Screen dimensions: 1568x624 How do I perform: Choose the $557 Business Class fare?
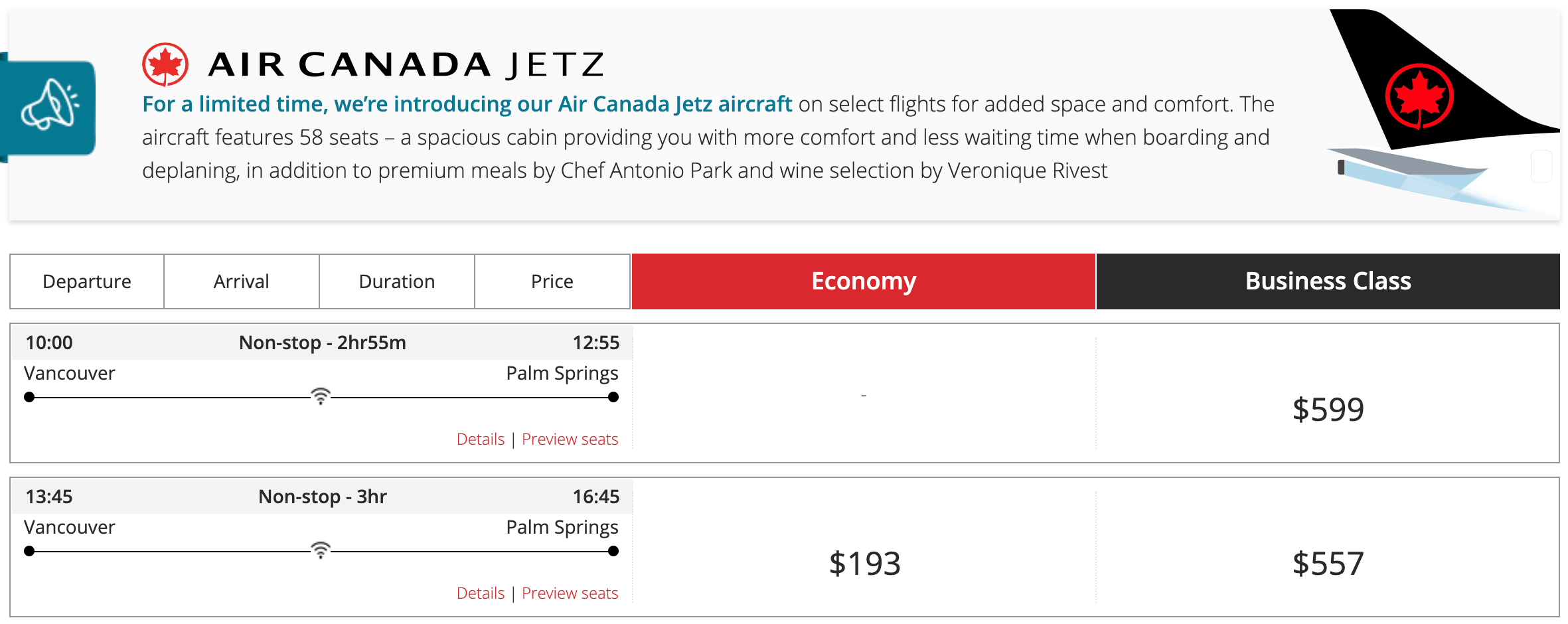1328,564
